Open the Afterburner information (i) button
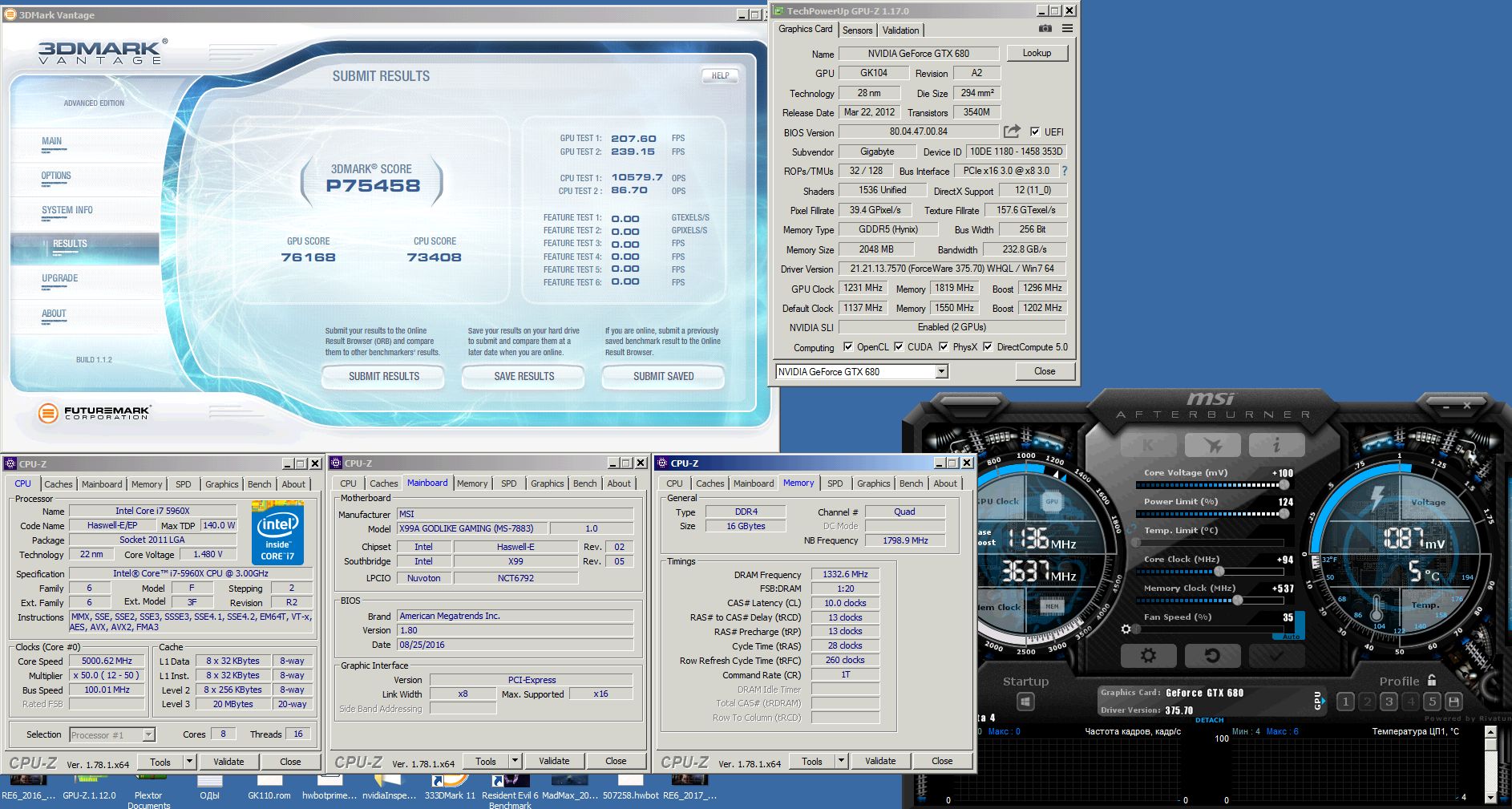Image resolution: width=1512 pixels, height=809 pixels. [1276, 444]
